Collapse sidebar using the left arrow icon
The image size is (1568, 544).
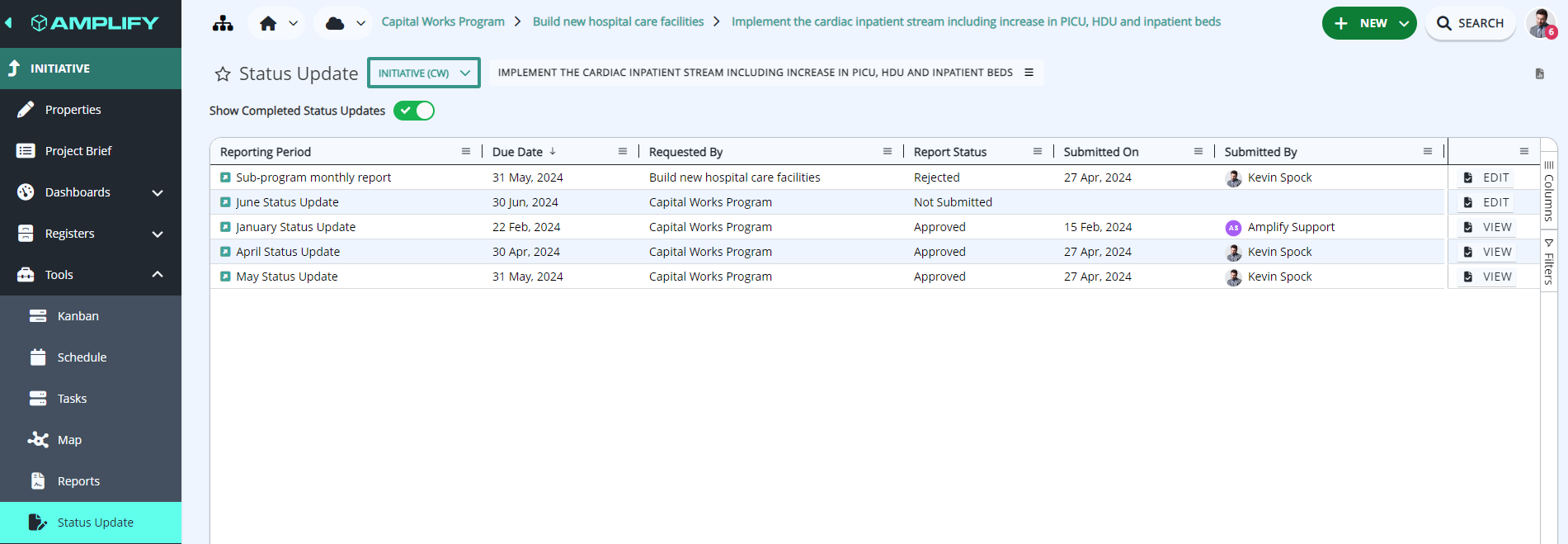8,23
